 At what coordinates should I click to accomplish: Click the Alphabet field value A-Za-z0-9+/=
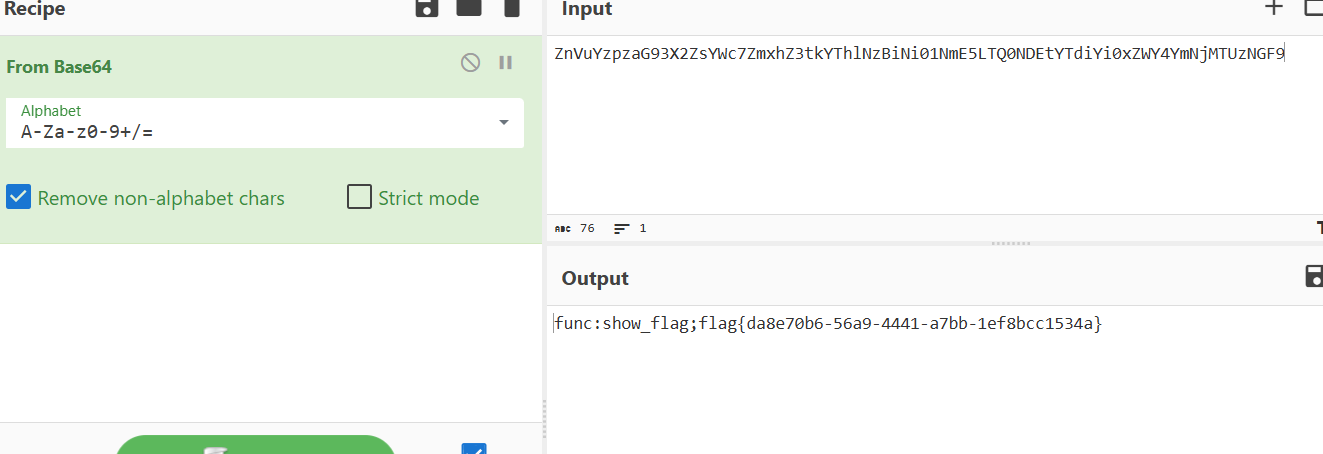click(87, 132)
